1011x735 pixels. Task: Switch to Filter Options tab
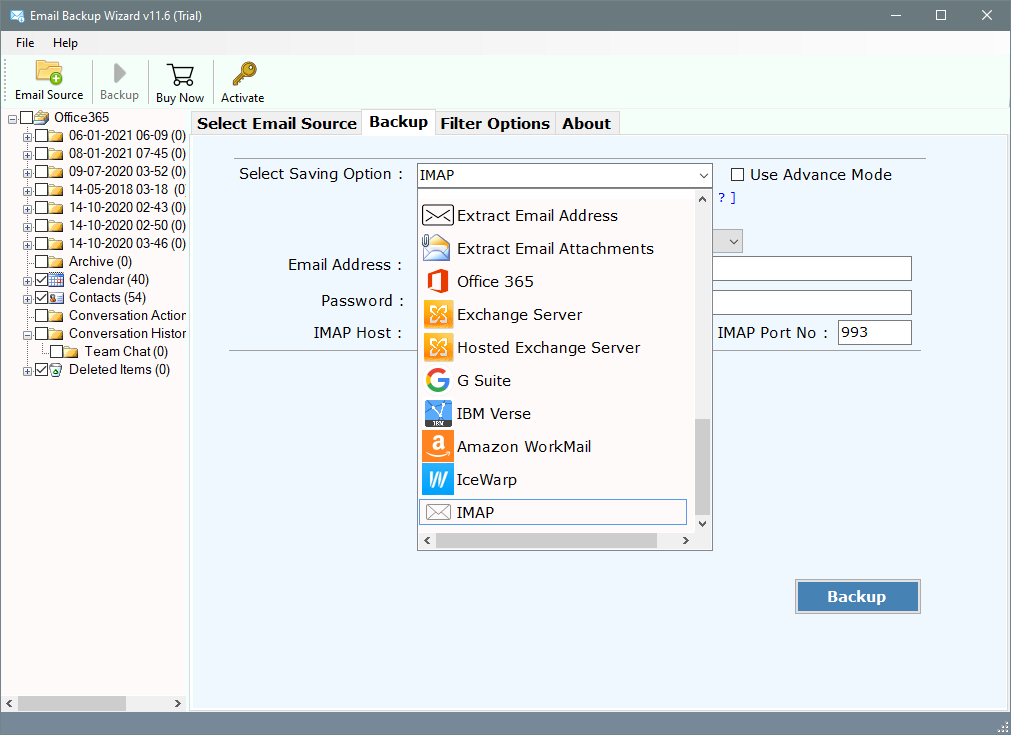click(x=495, y=123)
